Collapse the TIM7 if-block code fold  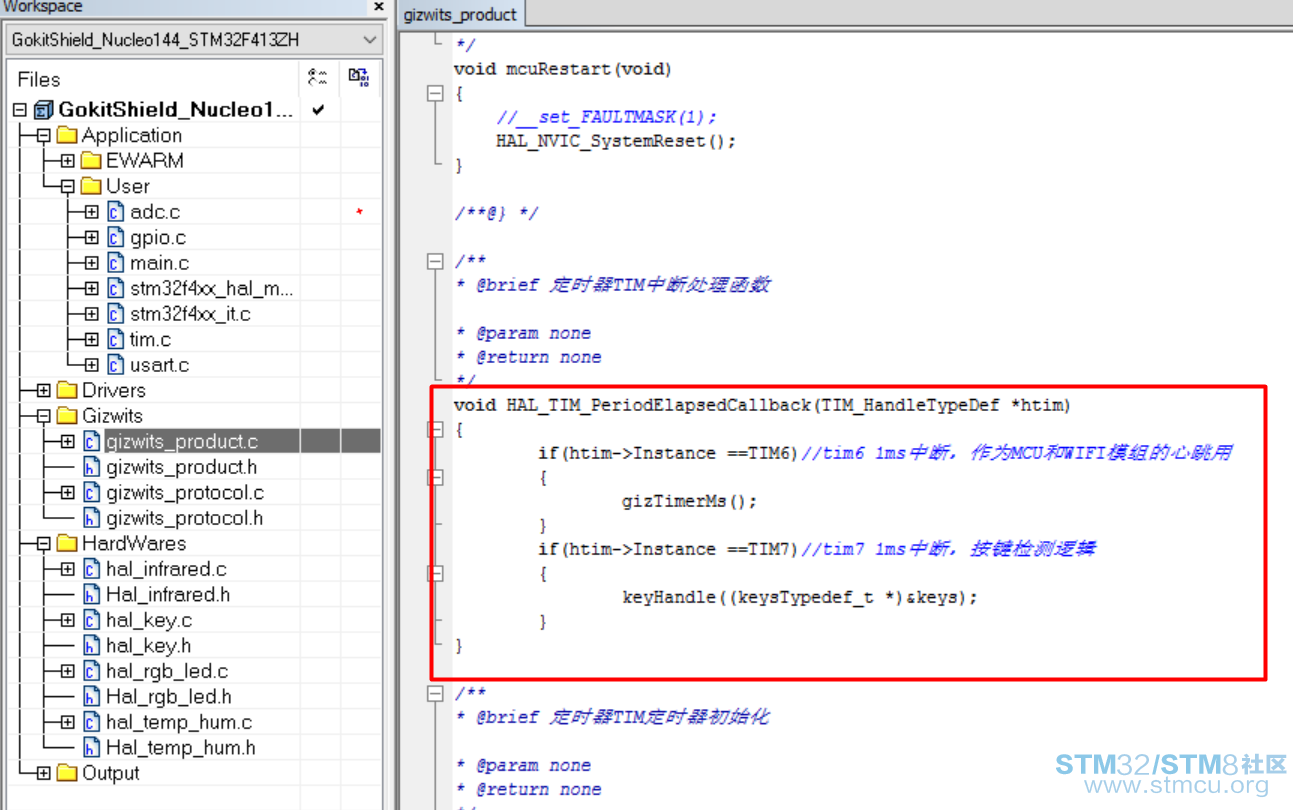(434, 573)
